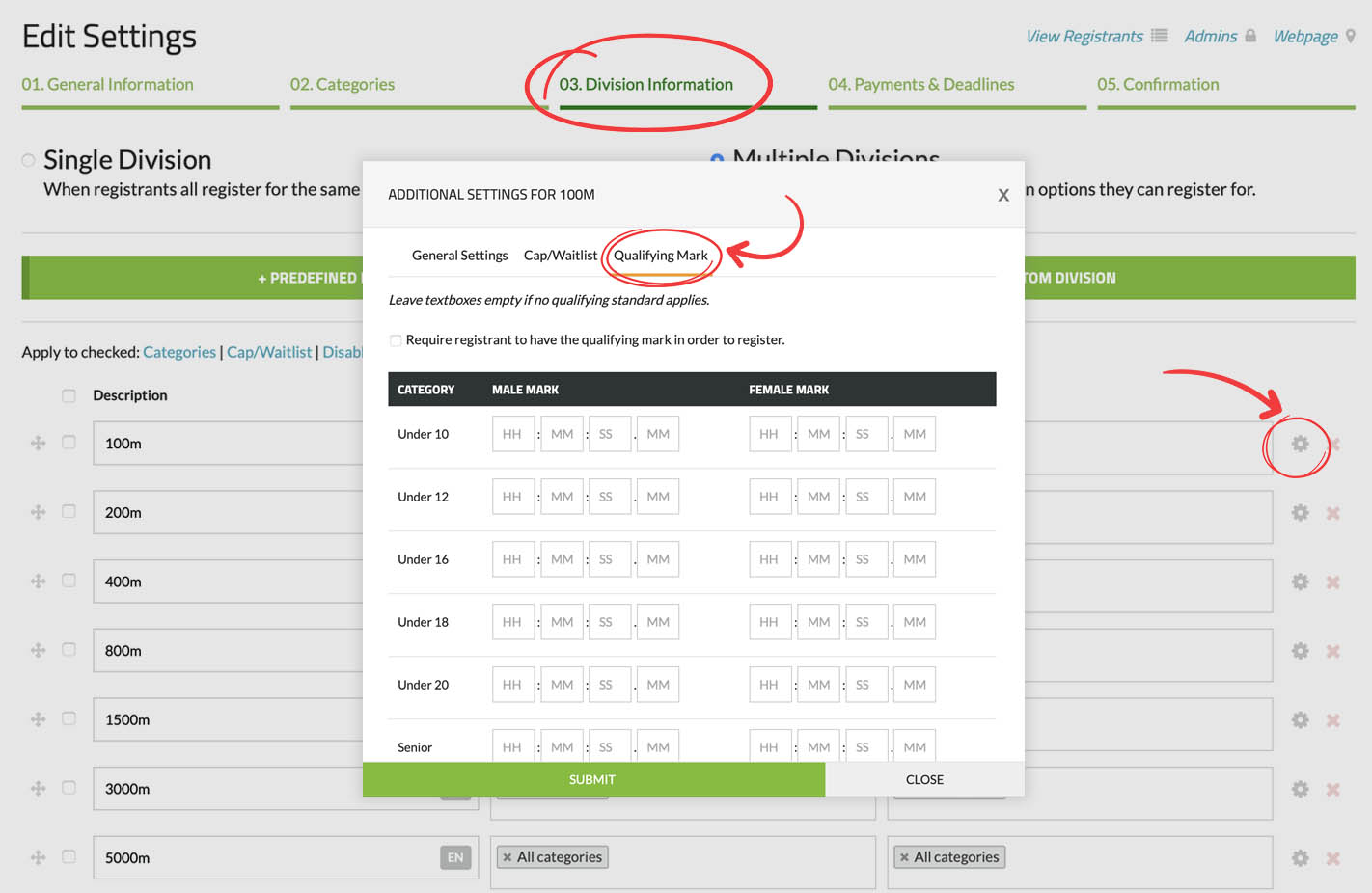The width and height of the screenshot is (1372, 893).
Task: Remove the All categories tag on 5000m
Action: click(508, 857)
